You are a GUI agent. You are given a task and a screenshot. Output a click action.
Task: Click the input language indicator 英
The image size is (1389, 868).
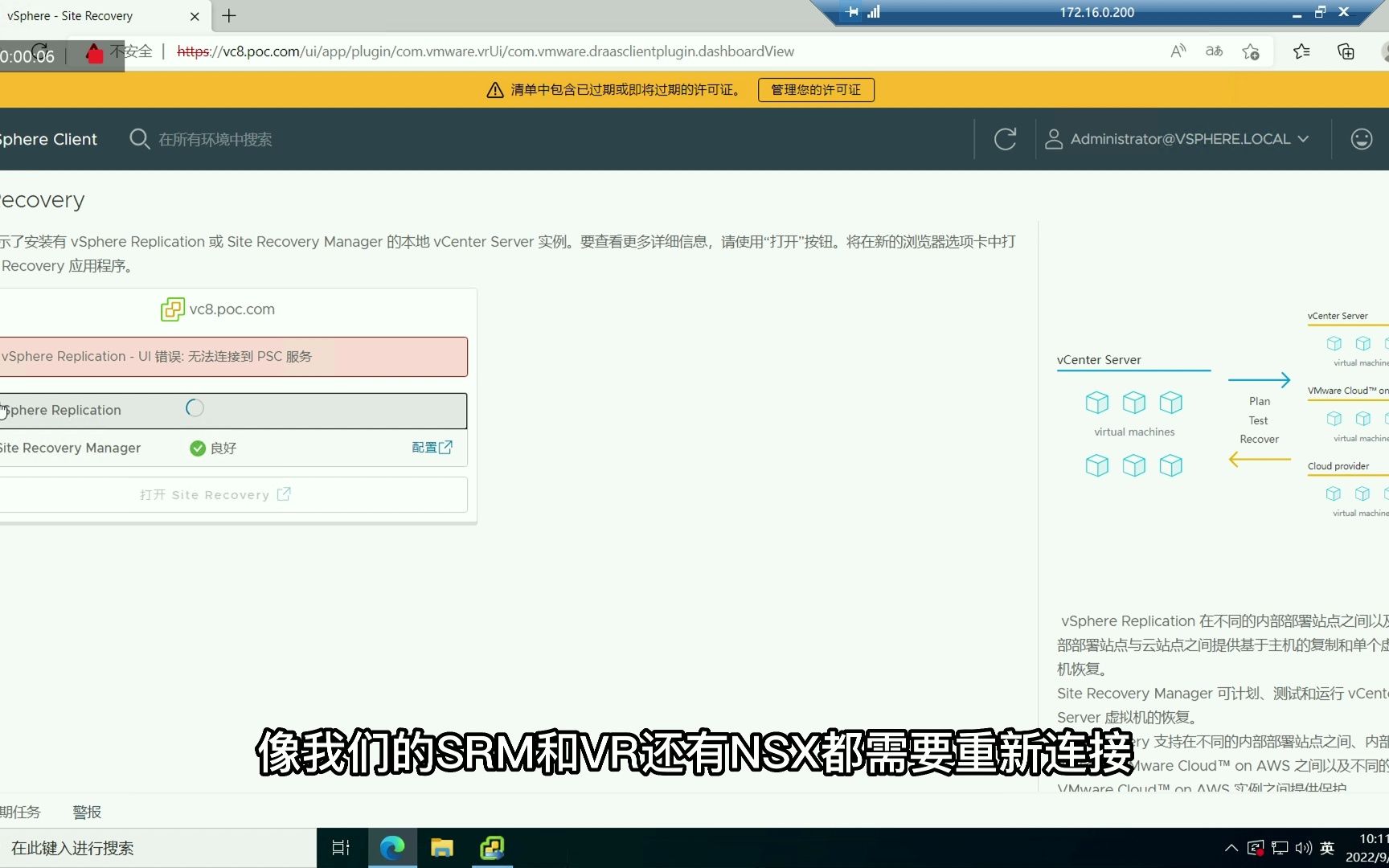coord(1327,848)
